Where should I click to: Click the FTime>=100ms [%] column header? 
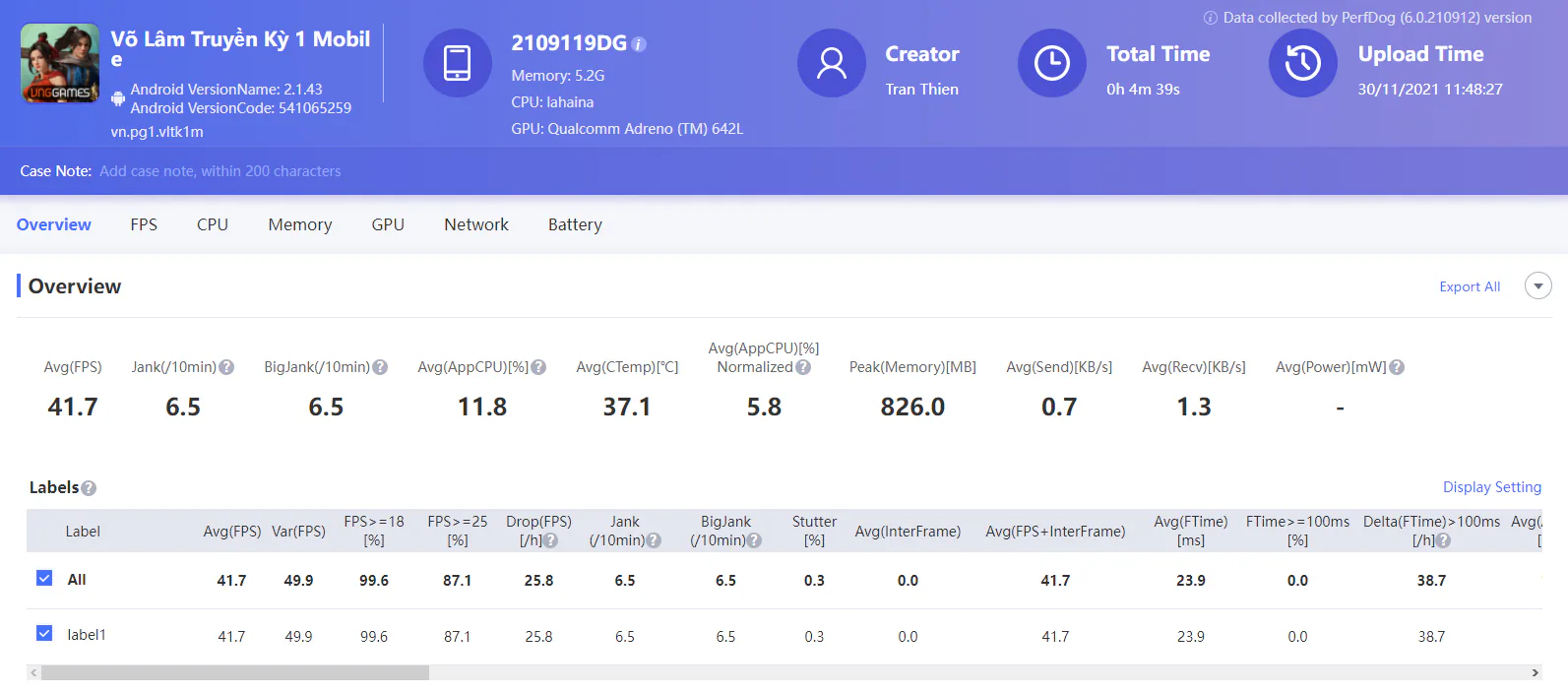pyautogui.click(x=1297, y=531)
